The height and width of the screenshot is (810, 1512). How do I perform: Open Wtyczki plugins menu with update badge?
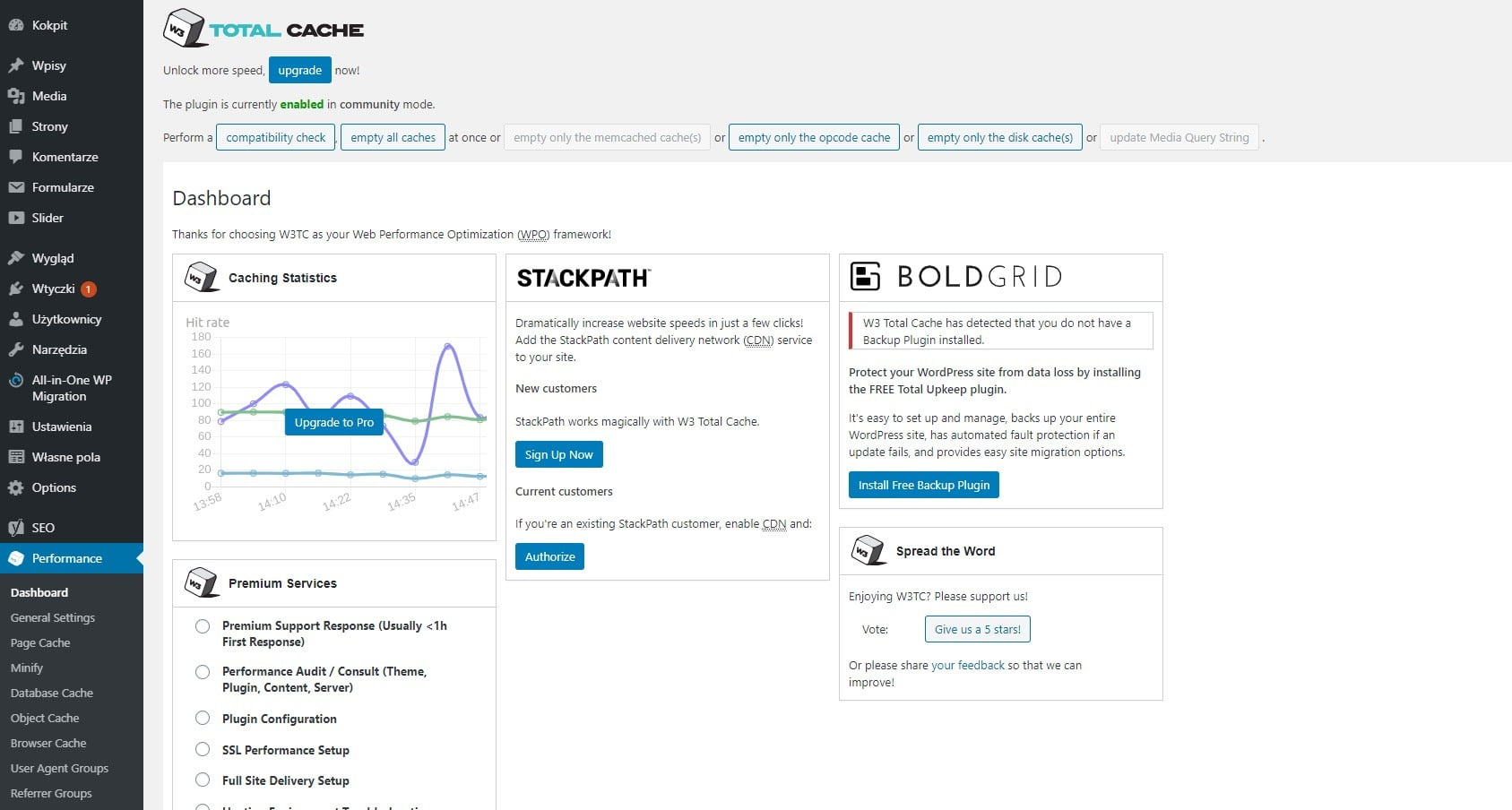(x=54, y=289)
